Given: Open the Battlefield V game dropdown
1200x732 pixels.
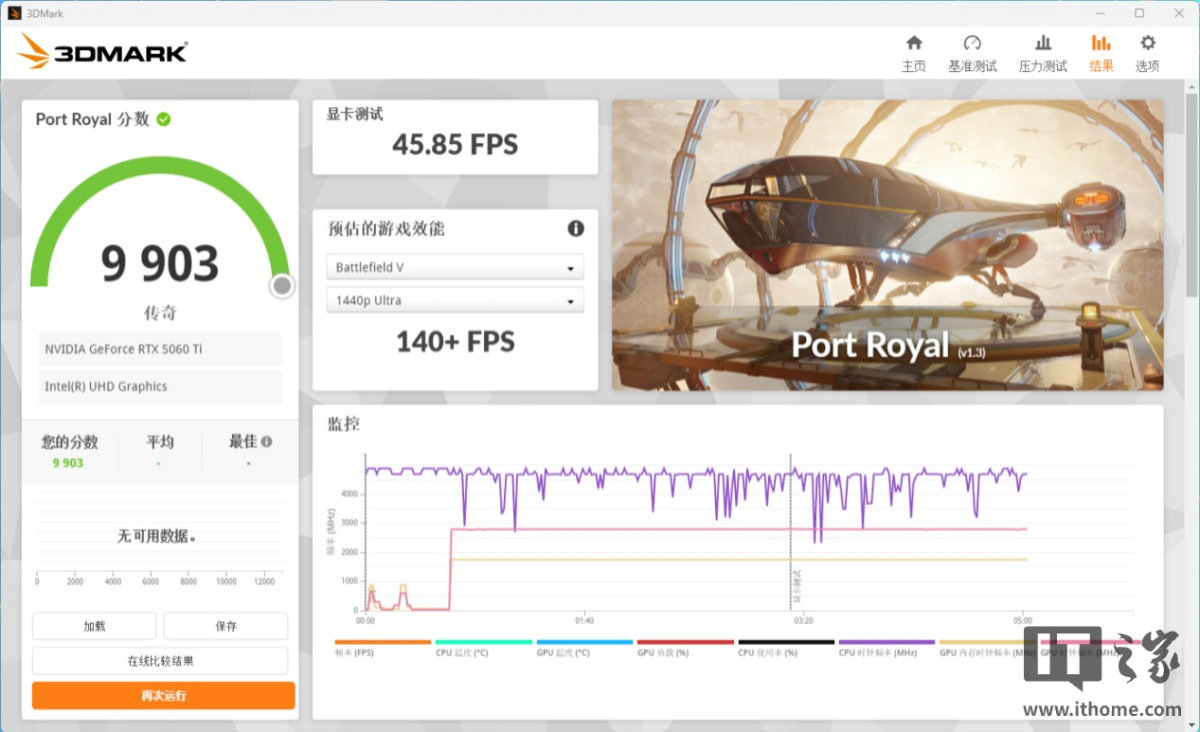Looking at the screenshot, I should pos(455,268).
